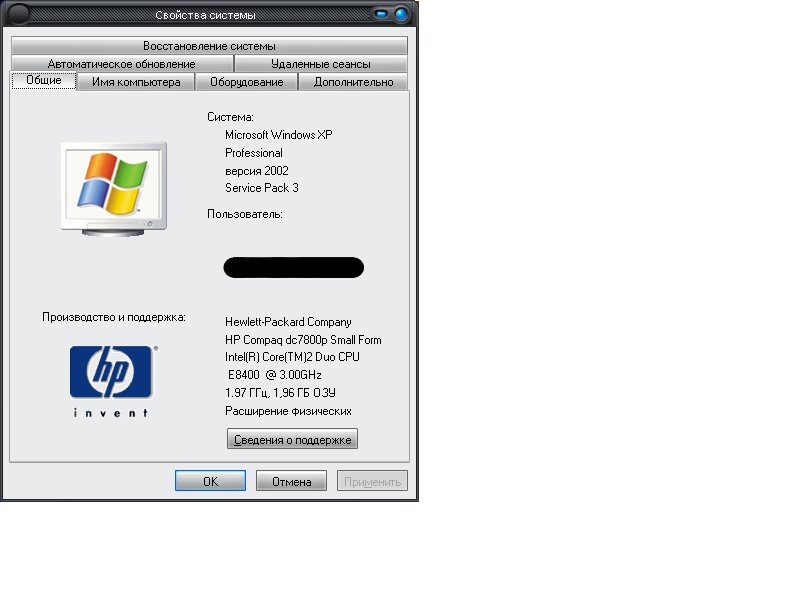Image resolution: width=800 pixels, height=600 pixels.
Task: Click the greyed-out Применить button
Action: (372, 481)
